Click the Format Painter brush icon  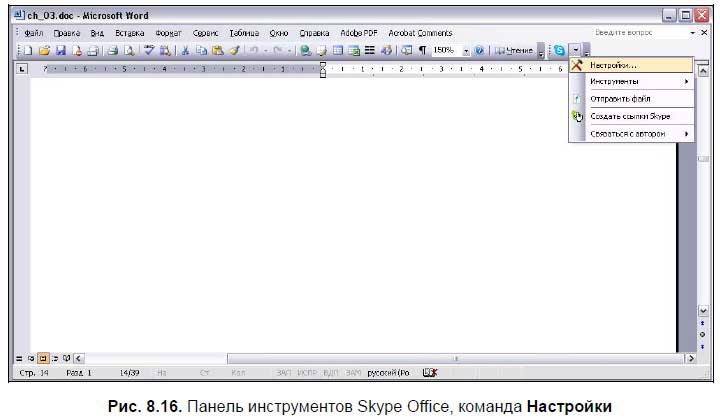[234, 50]
